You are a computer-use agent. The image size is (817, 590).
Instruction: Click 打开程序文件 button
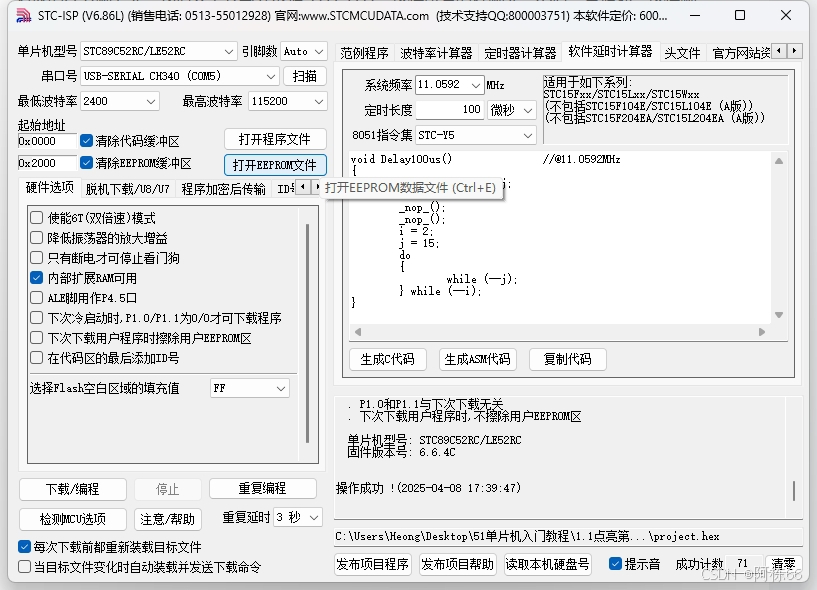(x=275, y=139)
